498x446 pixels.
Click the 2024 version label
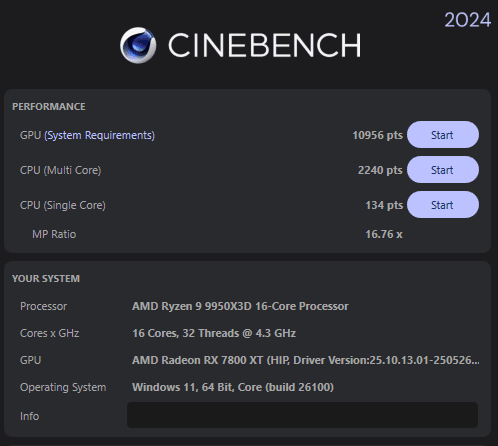click(x=468, y=20)
